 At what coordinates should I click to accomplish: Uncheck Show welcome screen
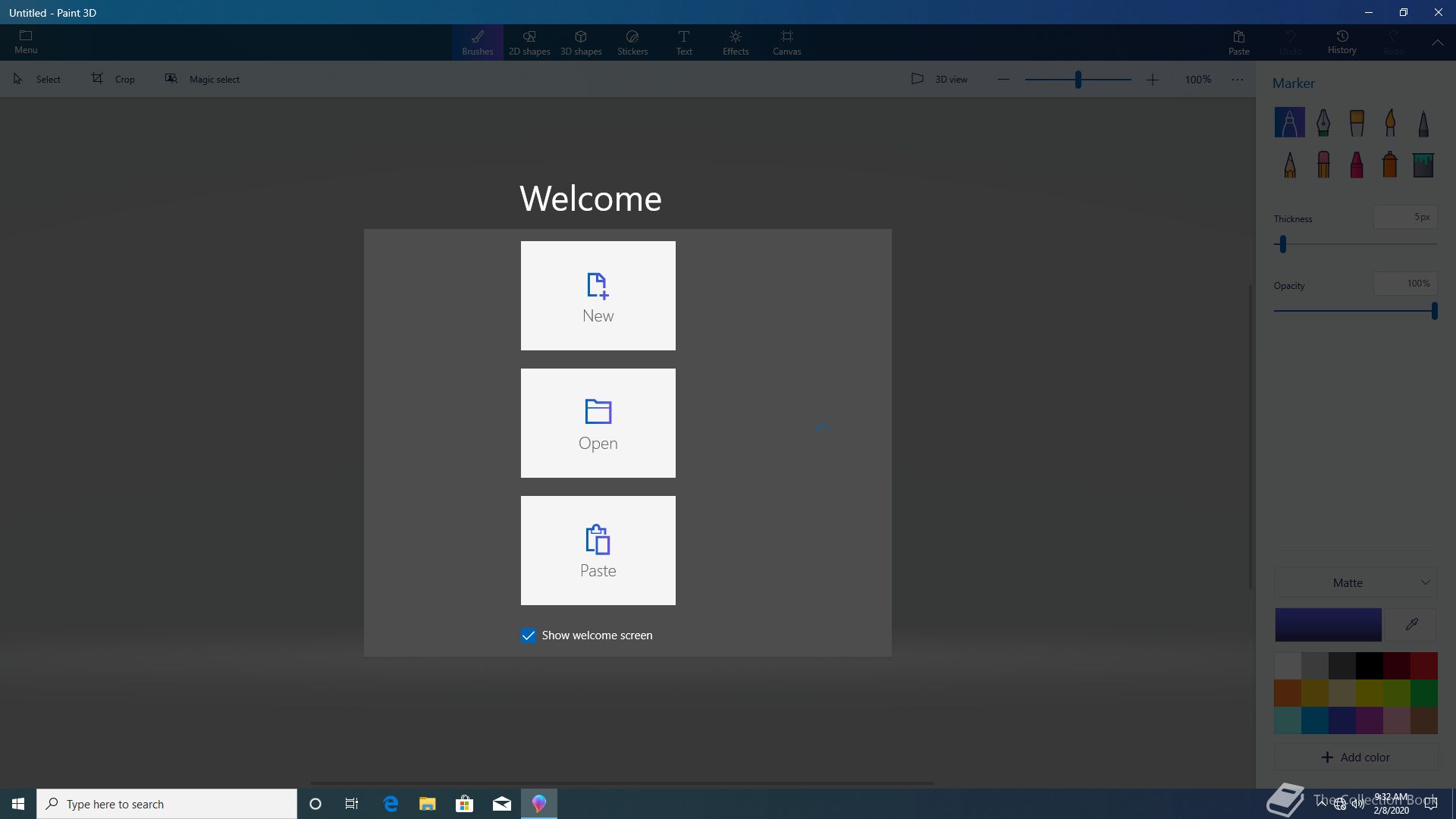click(x=529, y=635)
